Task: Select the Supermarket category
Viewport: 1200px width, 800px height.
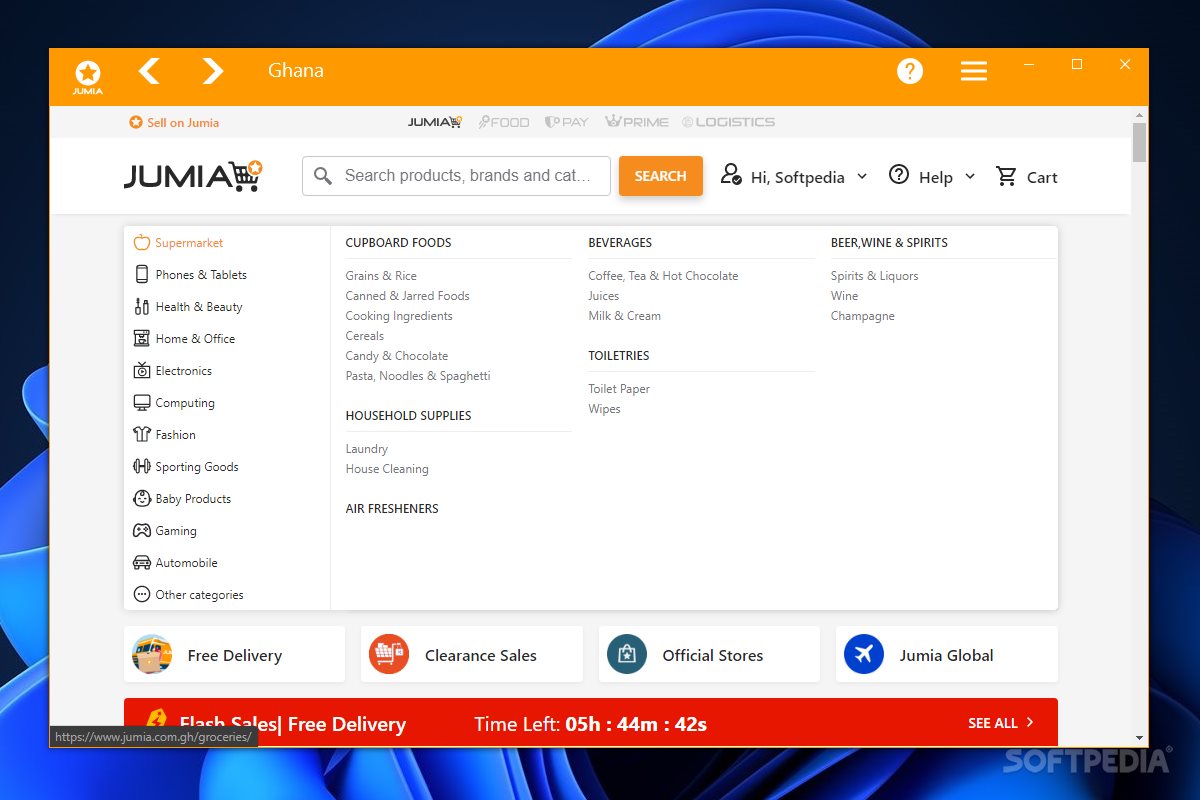Action: (x=189, y=243)
